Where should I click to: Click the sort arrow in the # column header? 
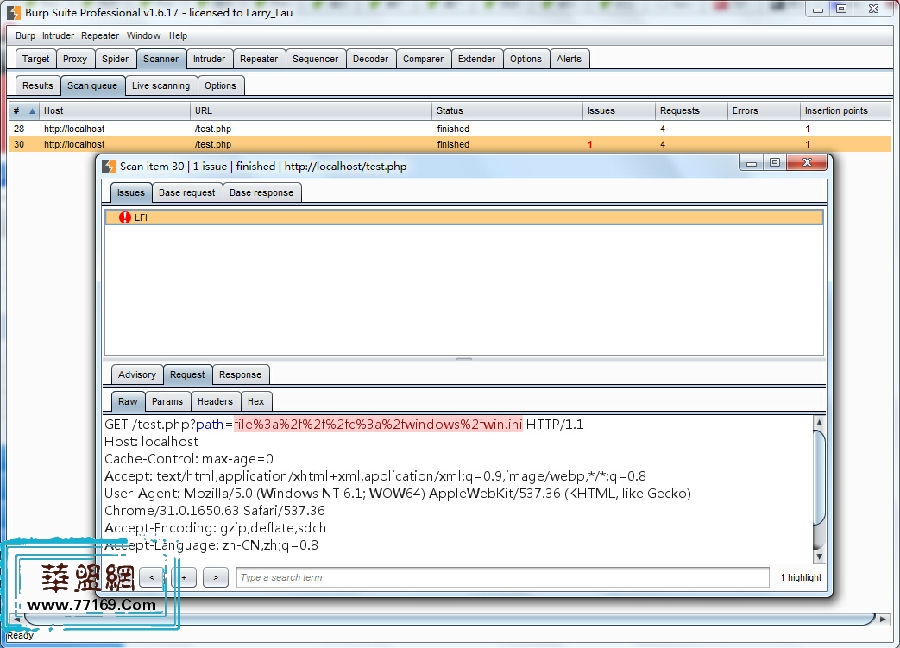coord(31,111)
